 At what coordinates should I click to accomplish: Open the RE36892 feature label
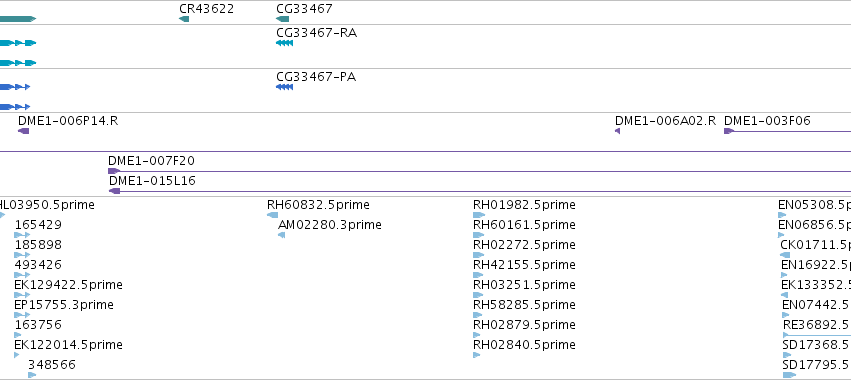coord(816,325)
